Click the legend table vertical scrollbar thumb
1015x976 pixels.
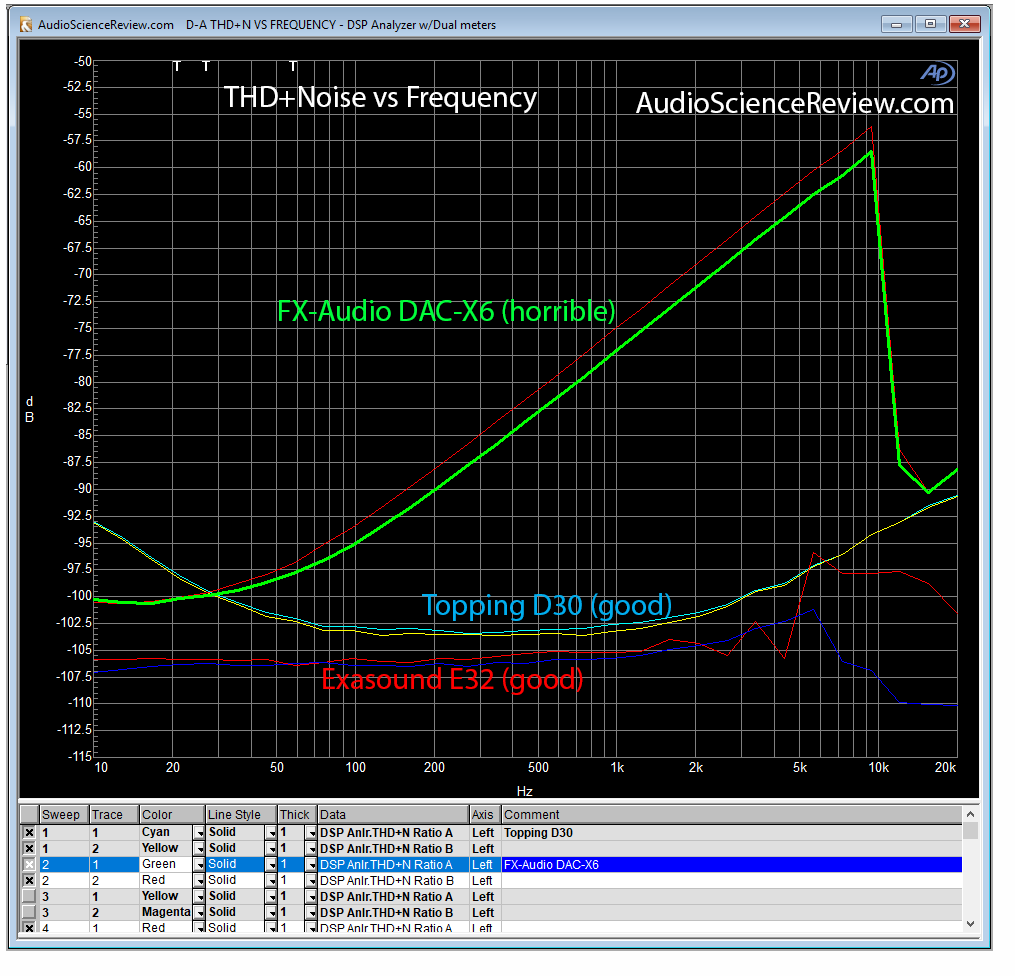[970, 830]
